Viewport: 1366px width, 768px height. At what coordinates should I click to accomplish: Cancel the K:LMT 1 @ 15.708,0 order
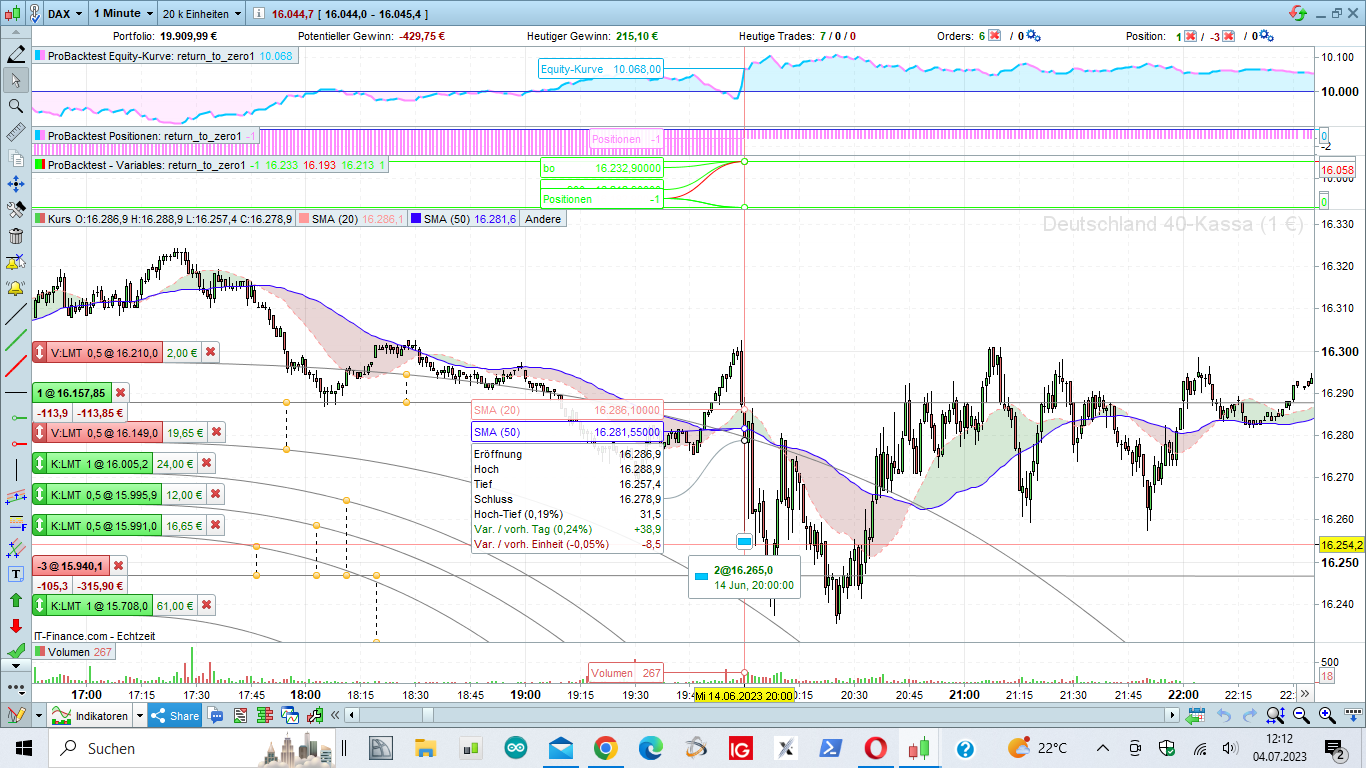[x=206, y=605]
